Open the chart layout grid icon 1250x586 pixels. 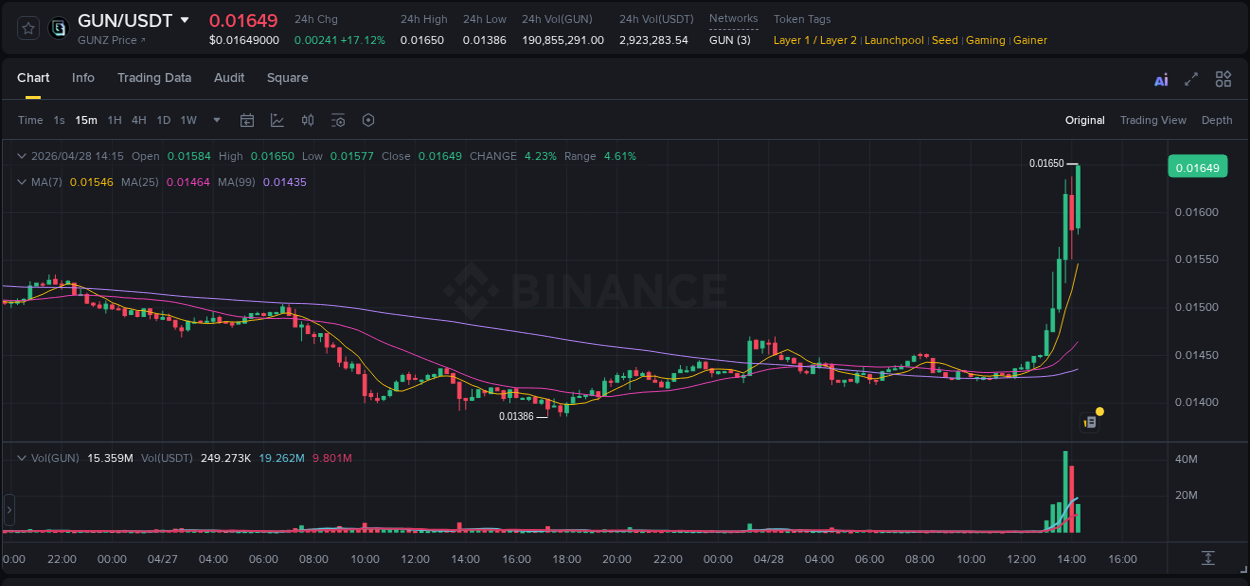coord(1223,79)
